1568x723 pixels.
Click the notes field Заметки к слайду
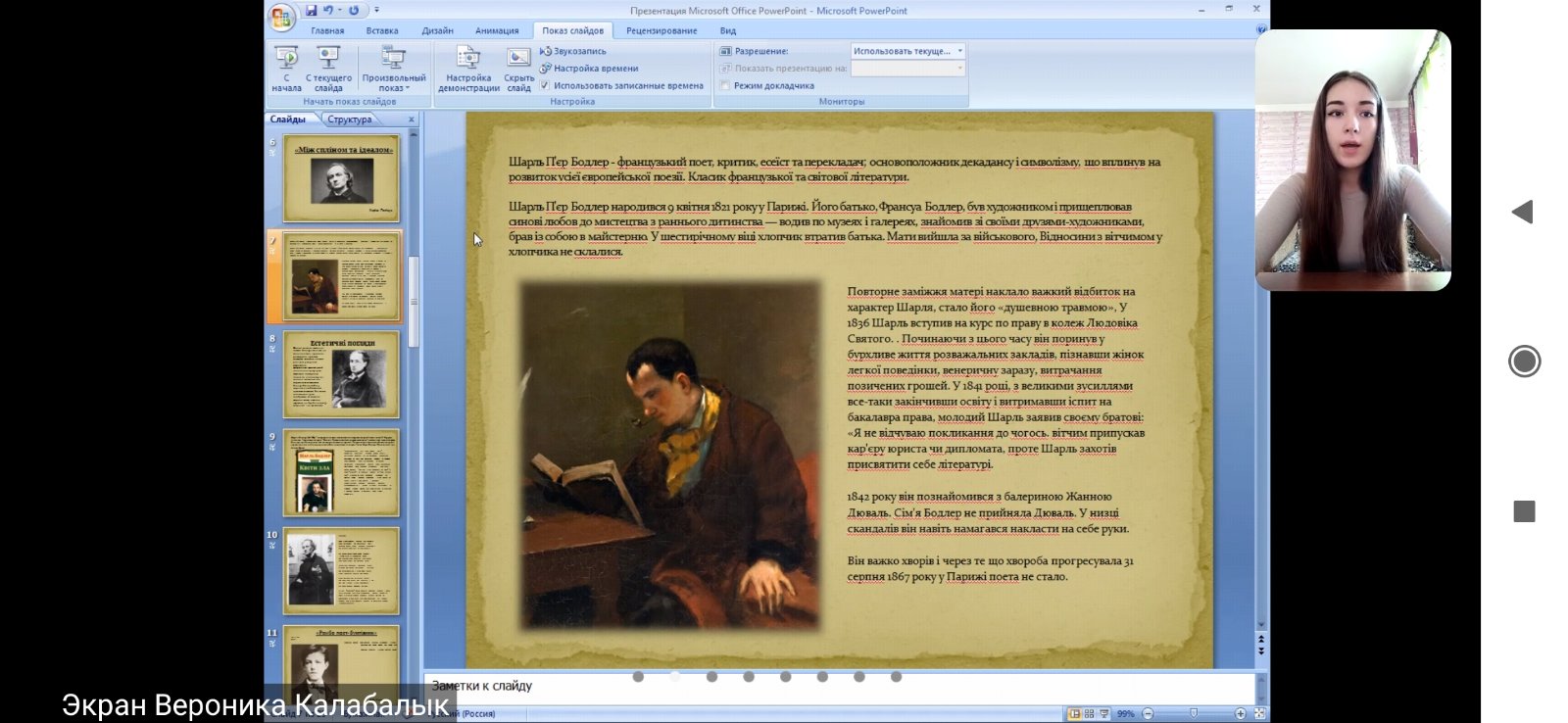click(x=839, y=687)
